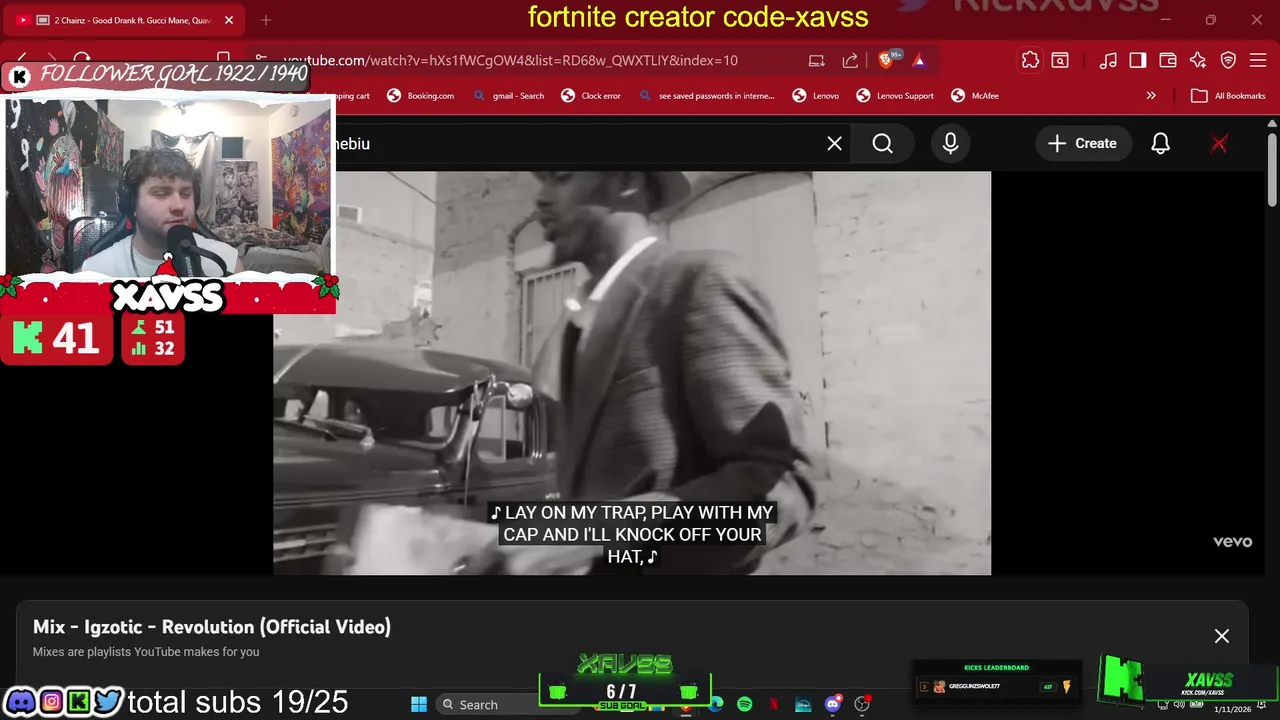Open the All Bookmarks folder
1280x720 pixels.
click(x=1228, y=96)
